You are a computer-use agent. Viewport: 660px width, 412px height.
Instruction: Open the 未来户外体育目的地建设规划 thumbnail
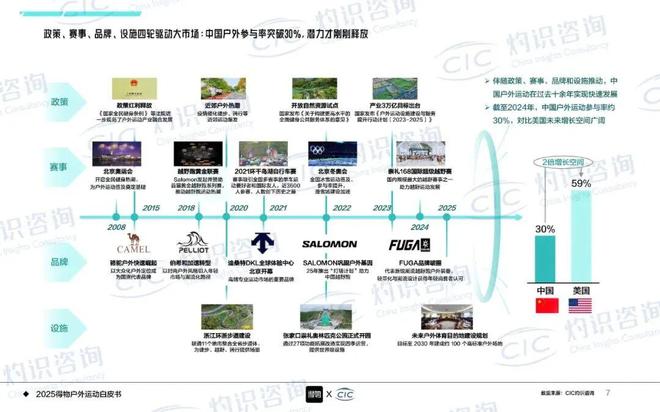pyautogui.click(x=447, y=317)
